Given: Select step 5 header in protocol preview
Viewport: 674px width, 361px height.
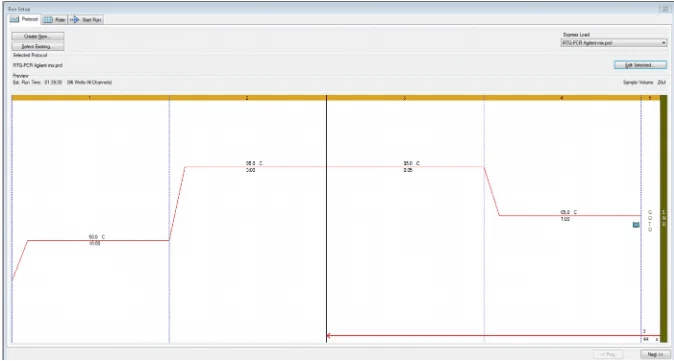Looking at the screenshot, I should (650, 98).
